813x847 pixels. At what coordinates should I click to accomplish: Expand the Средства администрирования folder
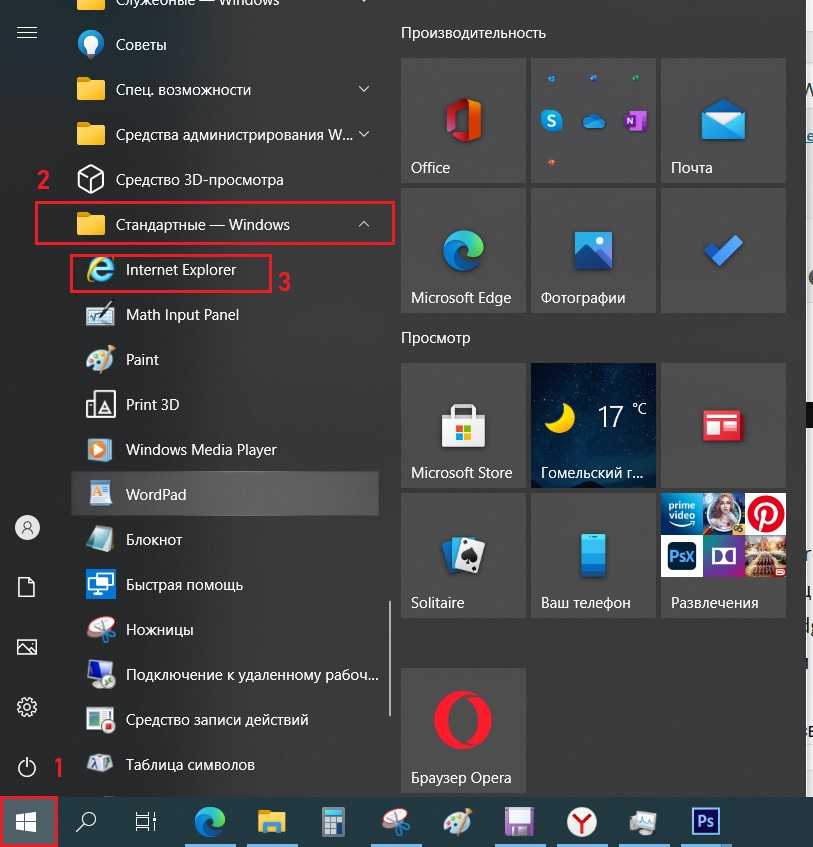pos(364,135)
